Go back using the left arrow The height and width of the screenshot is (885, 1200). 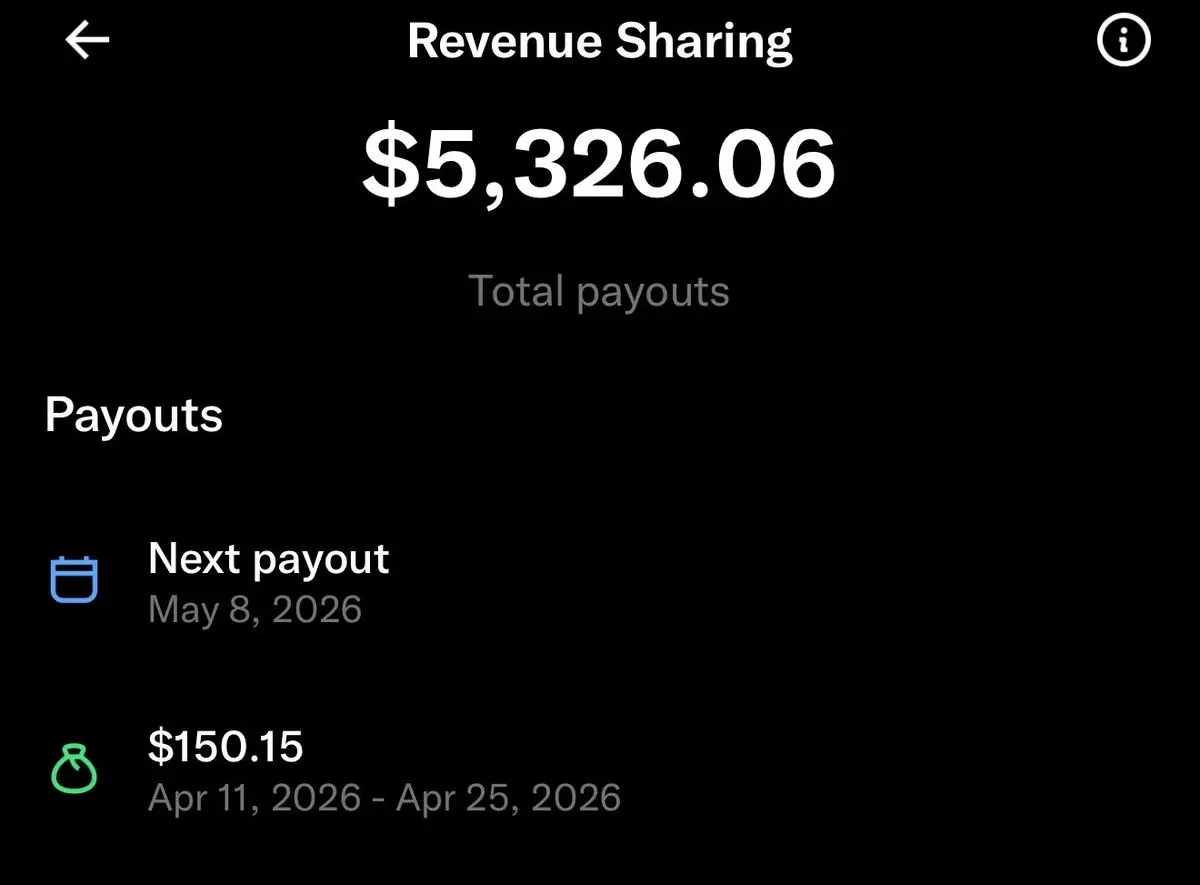point(87,41)
